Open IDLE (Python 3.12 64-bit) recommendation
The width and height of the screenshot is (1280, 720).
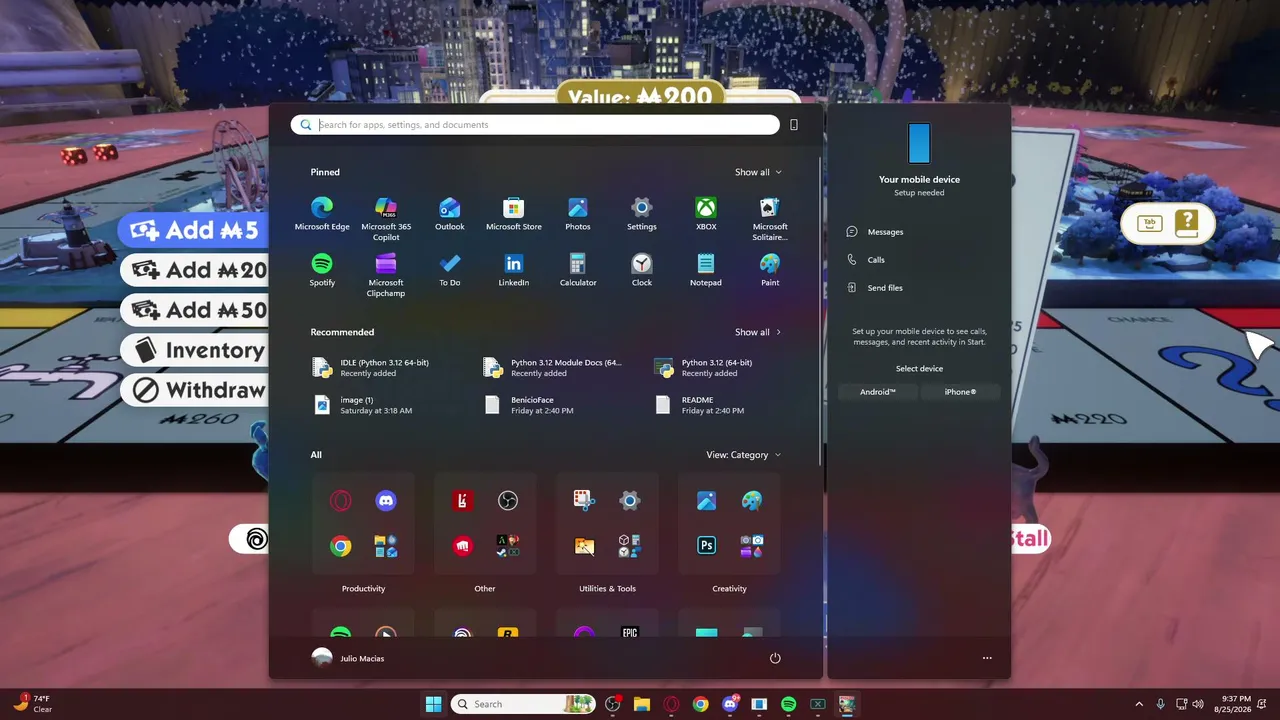384,368
